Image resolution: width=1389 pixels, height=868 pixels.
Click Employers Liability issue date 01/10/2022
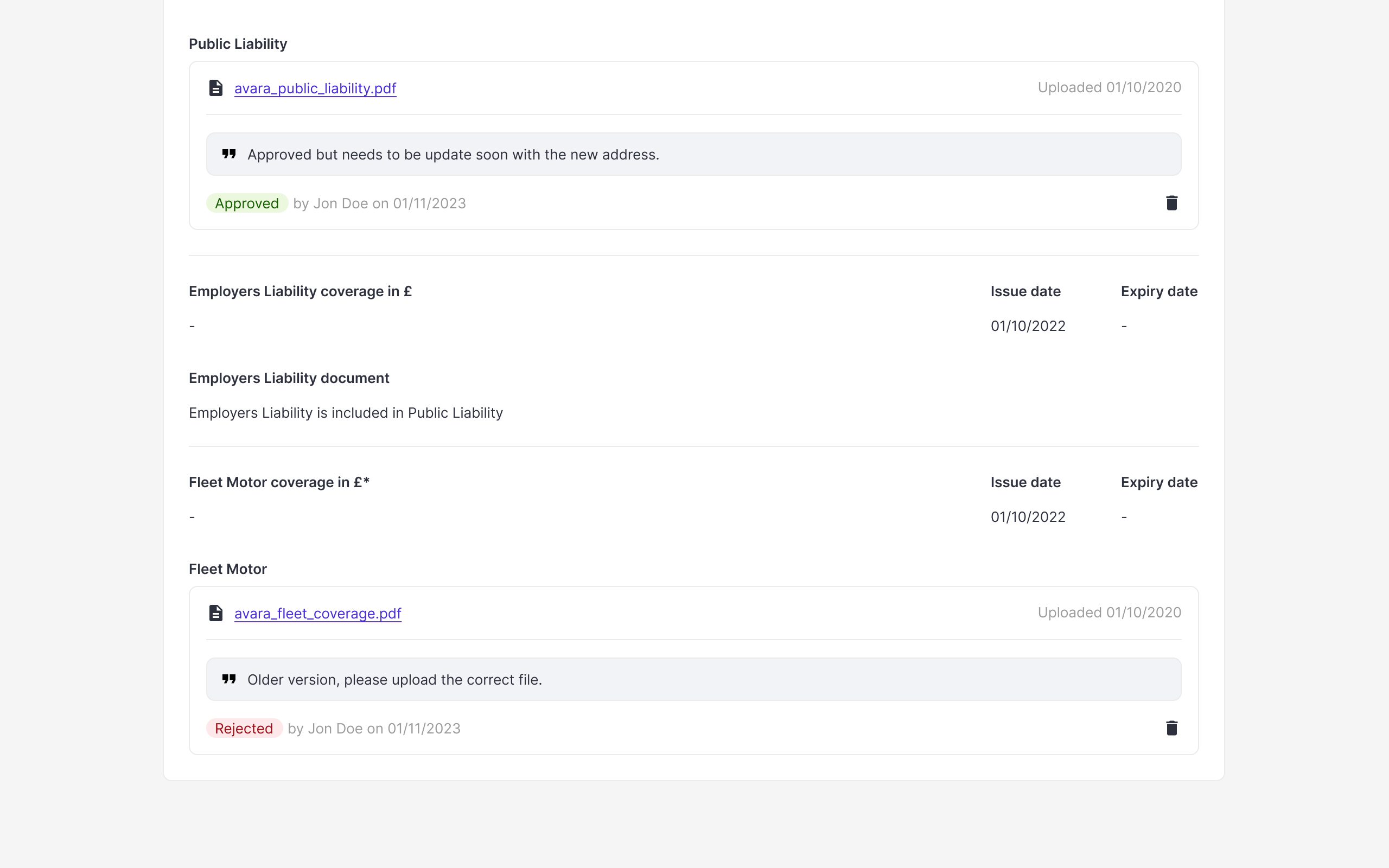pyautogui.click(x=1028, y=326)
